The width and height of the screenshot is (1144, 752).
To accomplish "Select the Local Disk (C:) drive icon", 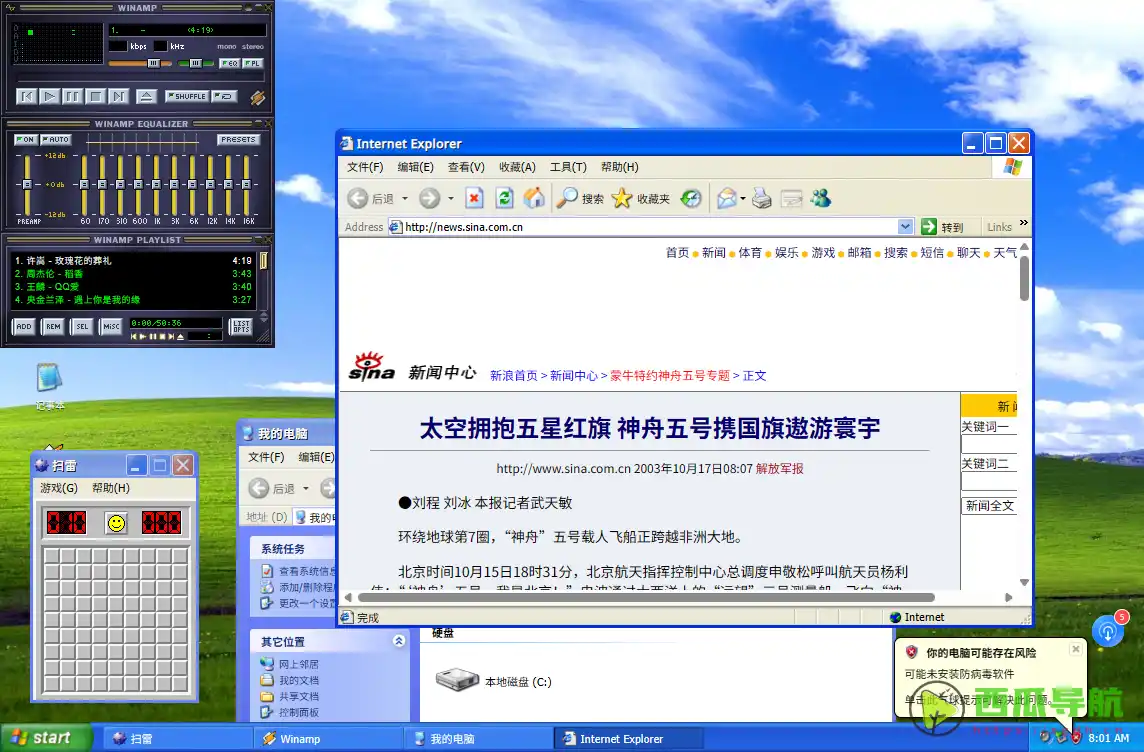I will (x=457, y=680).
